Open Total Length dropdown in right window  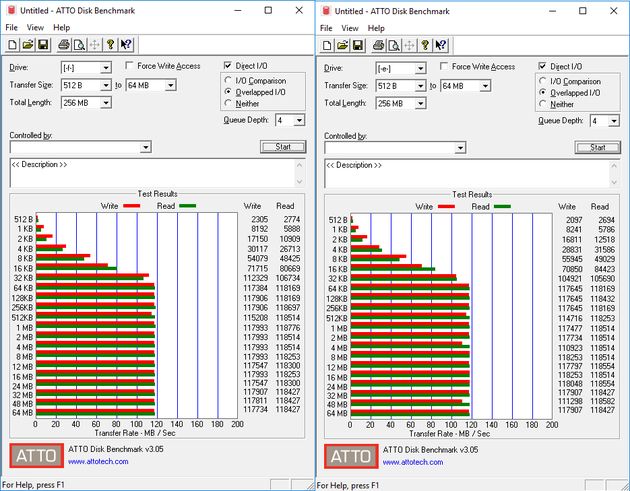click(x=420, y=104)
